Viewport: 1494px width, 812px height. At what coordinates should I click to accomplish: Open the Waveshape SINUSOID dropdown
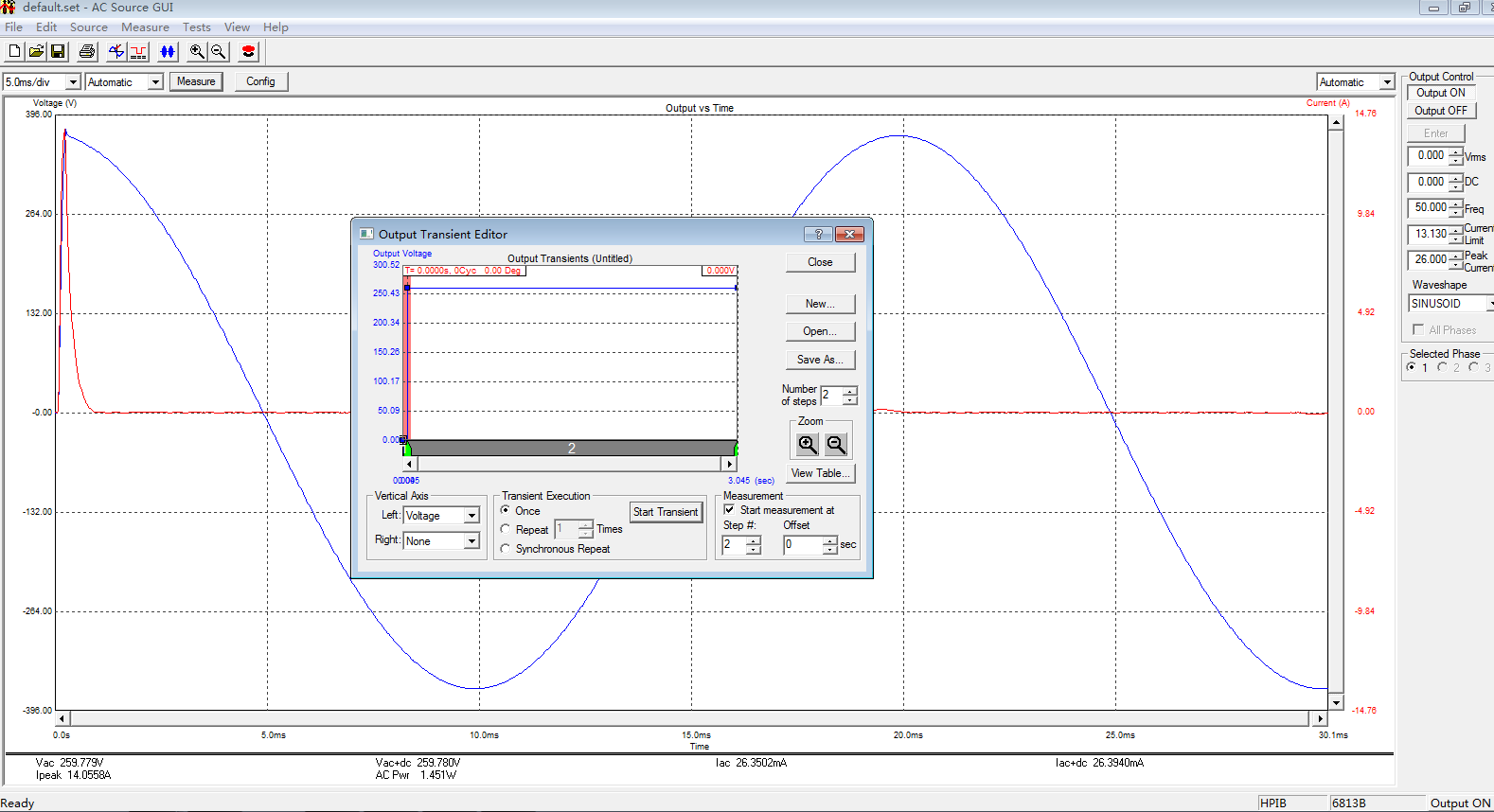(x=1490, y=304)
